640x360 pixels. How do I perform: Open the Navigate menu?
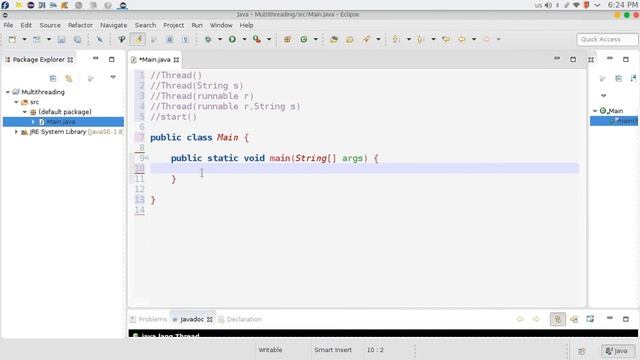tap(113, 25)
